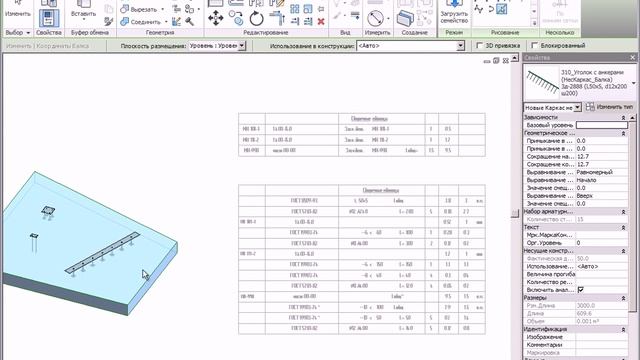This screenshot has height=360, width=640.
Task: Select the Copy tool in the Modify panel
Action: (236, 18)
